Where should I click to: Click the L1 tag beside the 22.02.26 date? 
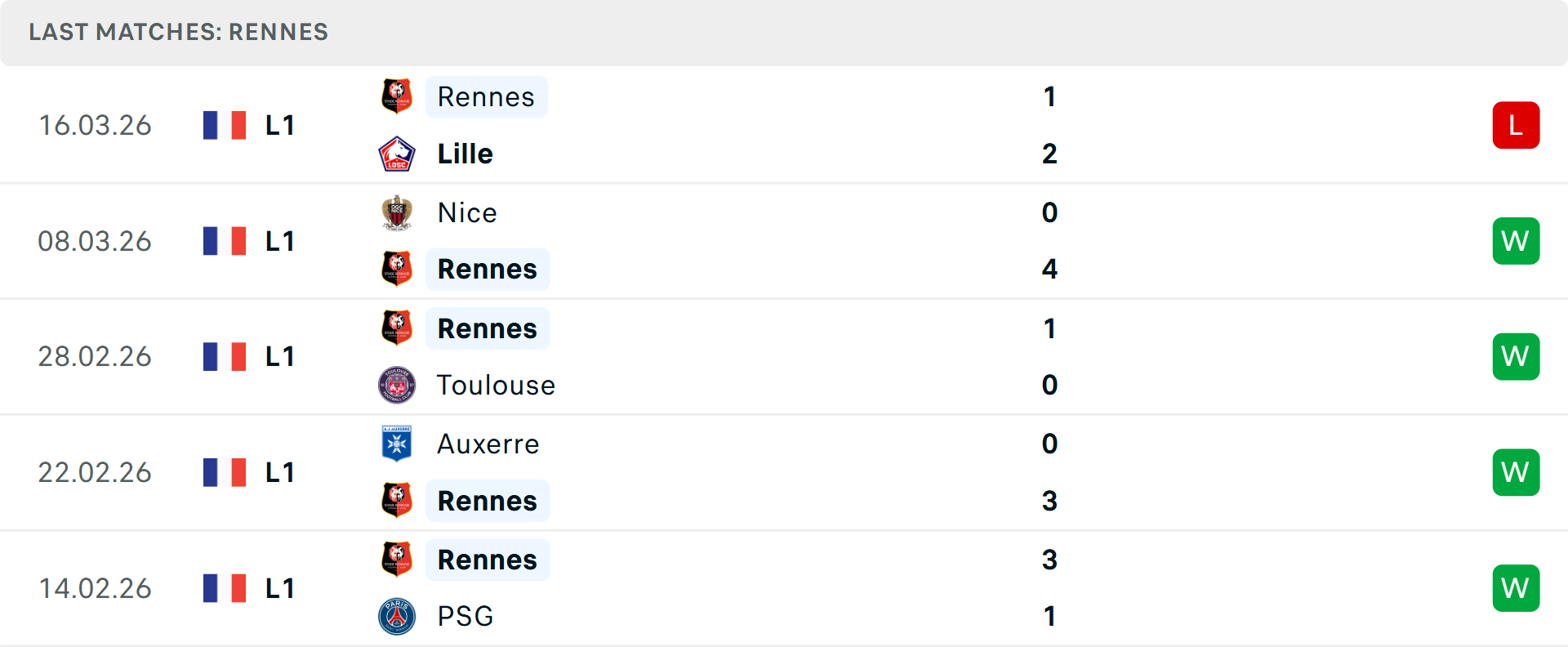point(279,471)
